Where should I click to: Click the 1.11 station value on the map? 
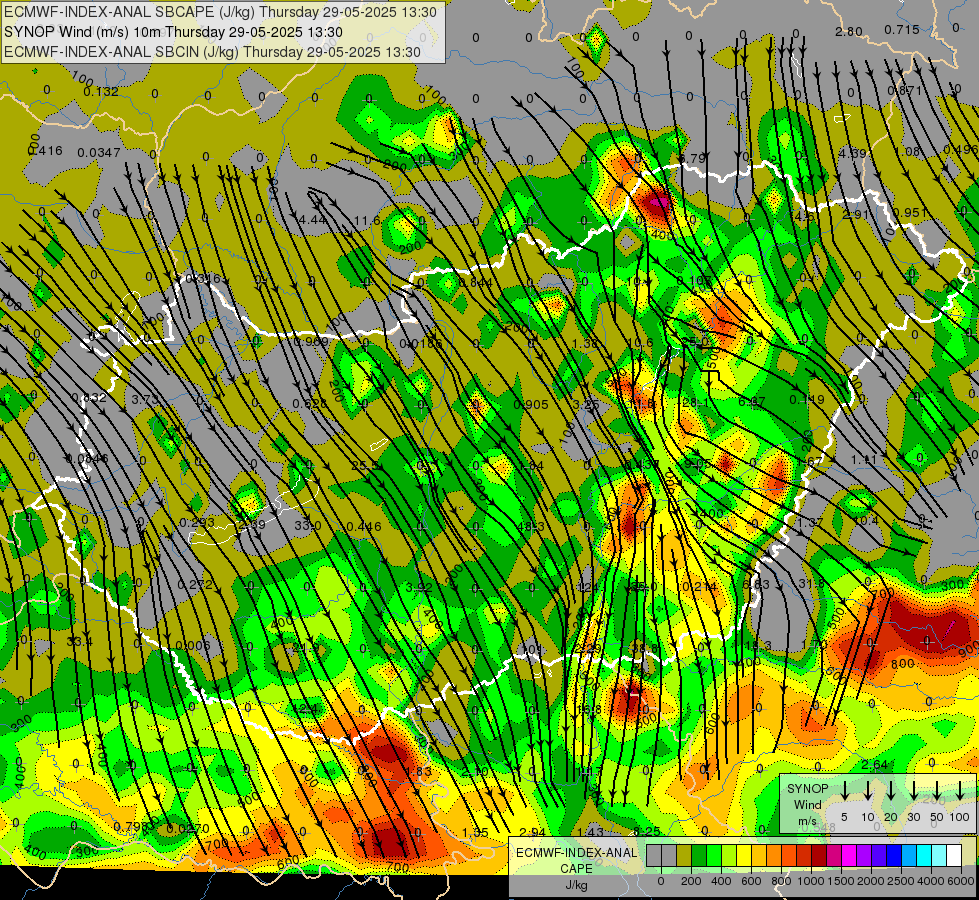coord(864,460)
